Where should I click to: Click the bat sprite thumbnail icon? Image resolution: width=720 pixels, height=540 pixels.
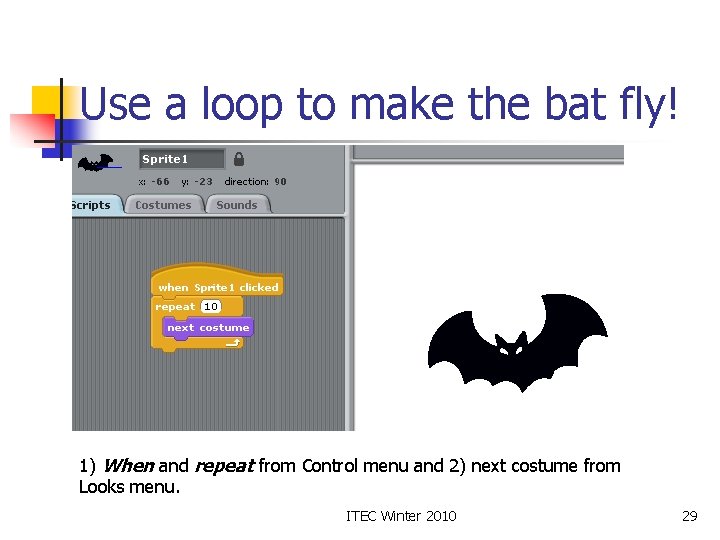click(x=96, y=163)
